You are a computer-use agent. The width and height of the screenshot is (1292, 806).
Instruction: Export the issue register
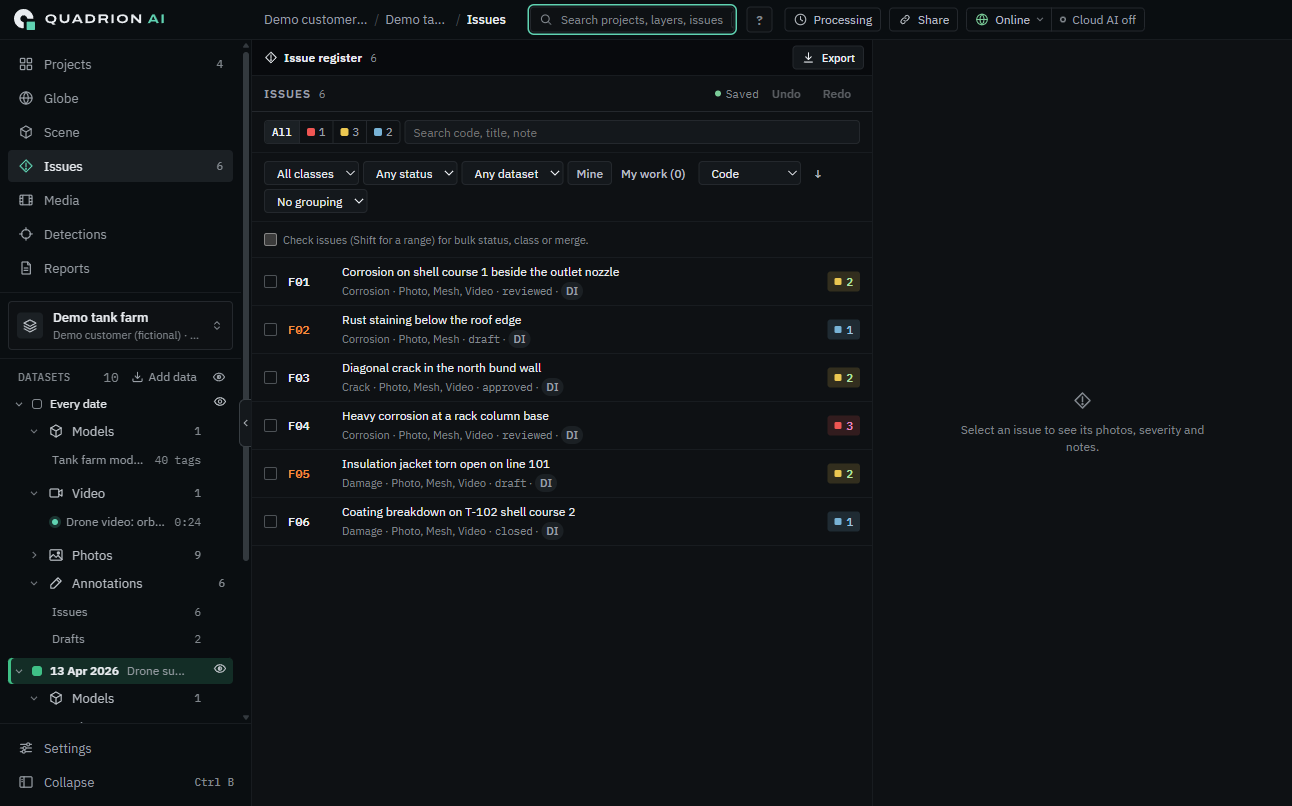828,58
